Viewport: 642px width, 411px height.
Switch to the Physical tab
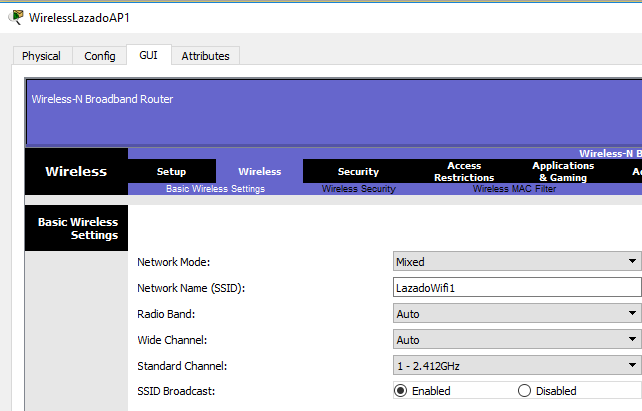point(43,56)
